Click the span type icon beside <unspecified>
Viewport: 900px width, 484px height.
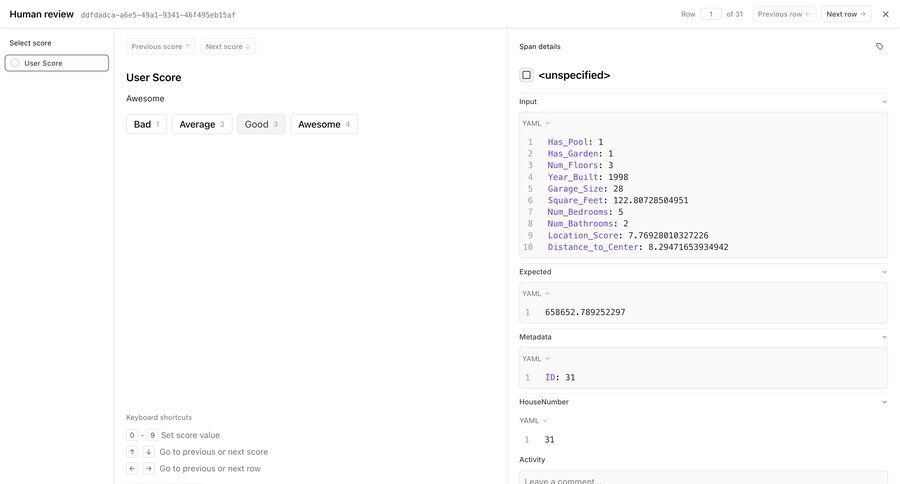(526, 75)
